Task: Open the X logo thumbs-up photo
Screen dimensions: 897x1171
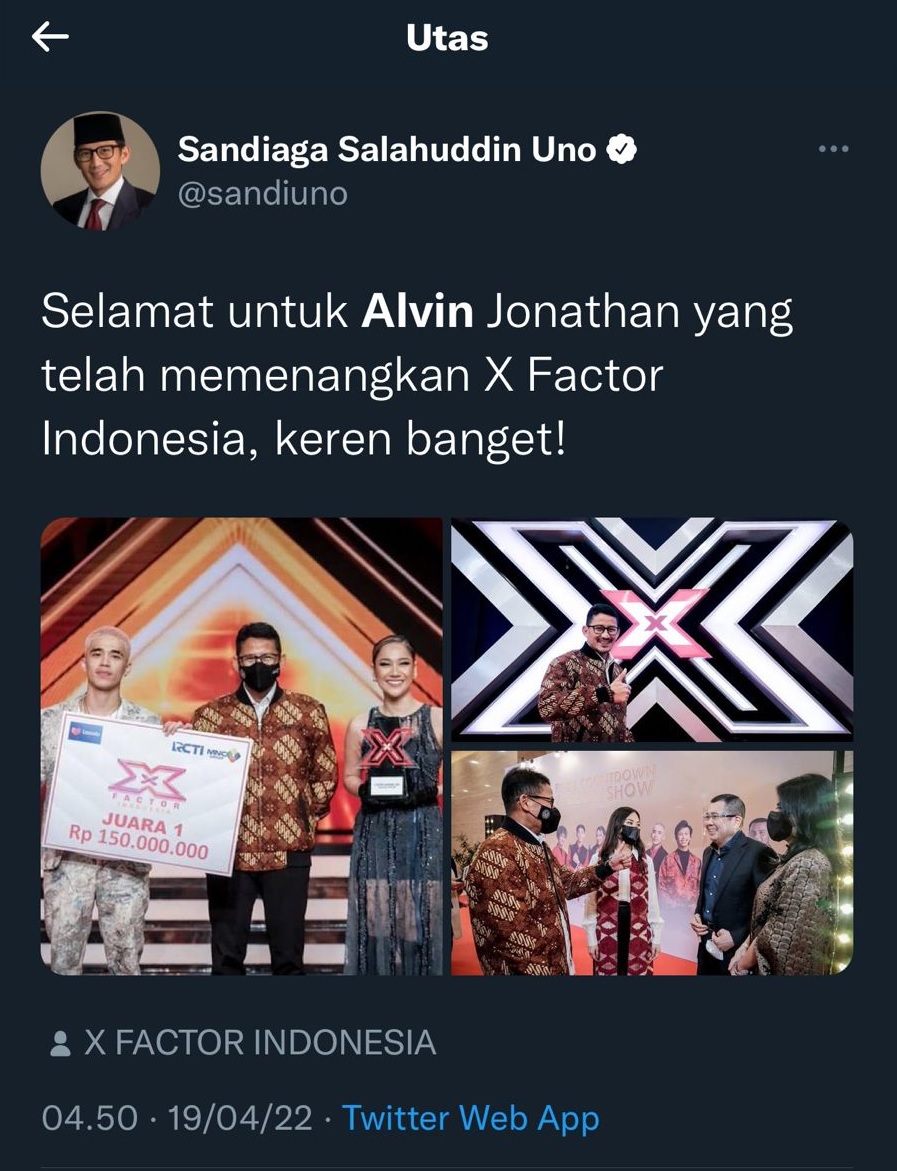Action: point(652,630)
